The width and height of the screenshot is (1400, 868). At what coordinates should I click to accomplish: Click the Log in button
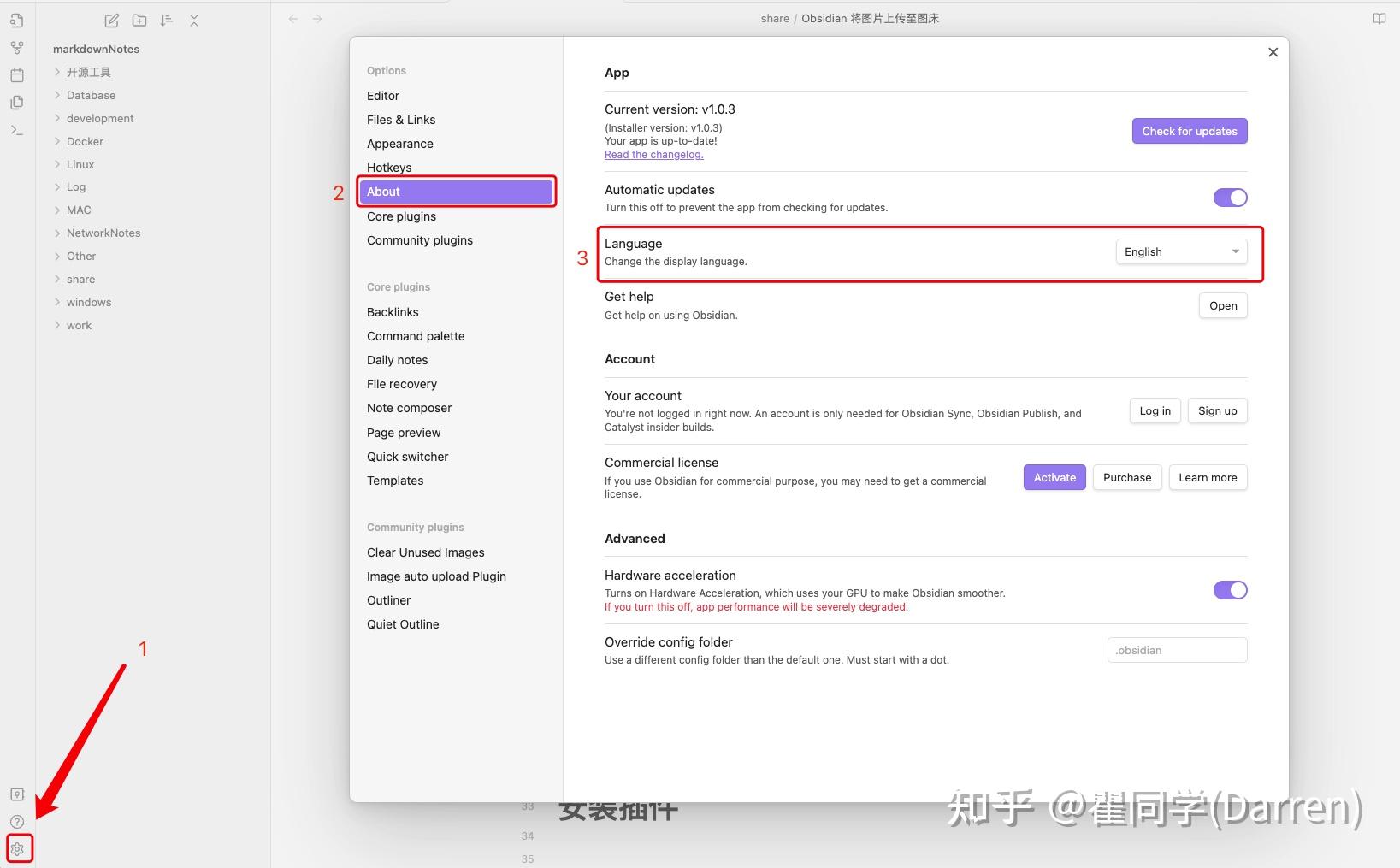pos(1155,410)
